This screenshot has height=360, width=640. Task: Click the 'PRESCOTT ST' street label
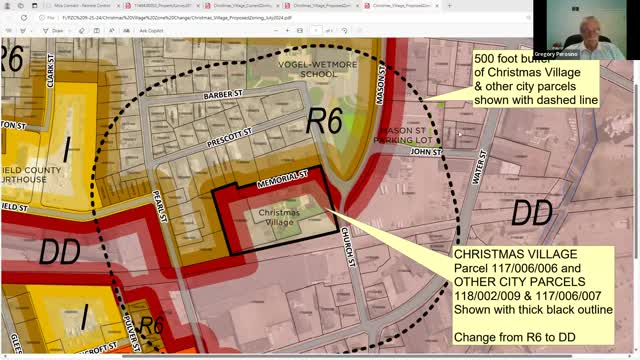click(229, 138)
